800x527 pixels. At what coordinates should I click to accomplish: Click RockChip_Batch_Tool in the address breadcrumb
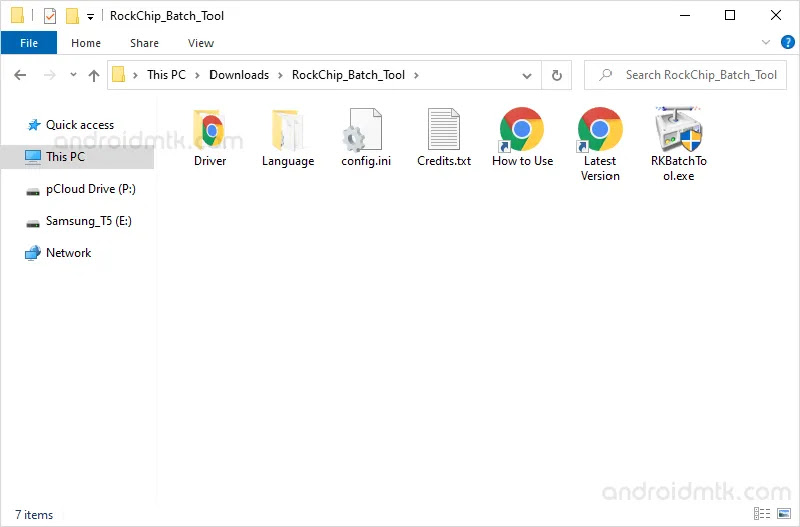tap(348, 75)
